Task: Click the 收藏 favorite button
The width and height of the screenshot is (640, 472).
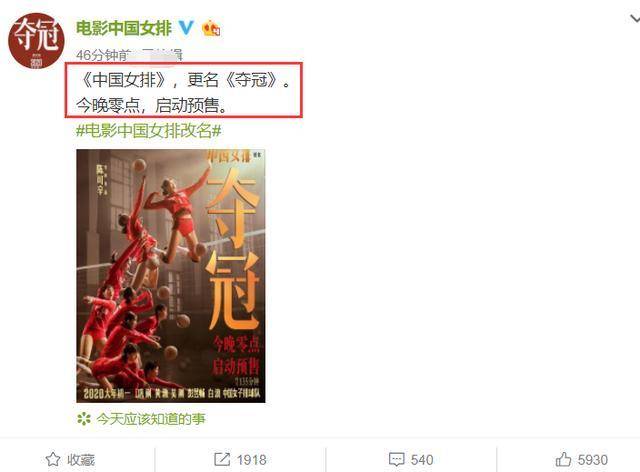Action: [81, 460]
